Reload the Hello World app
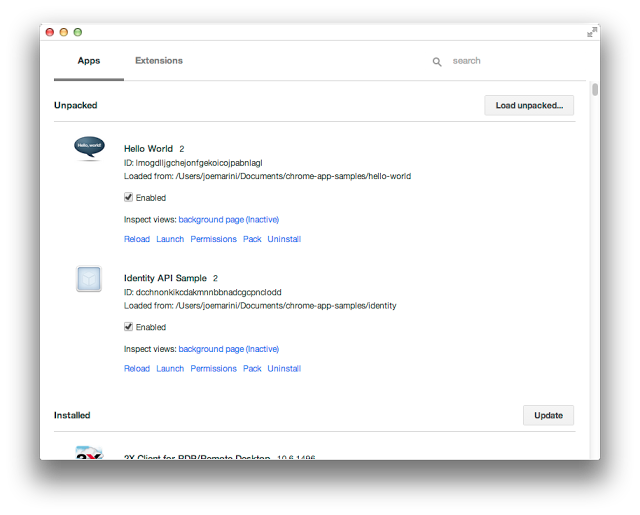 pyautogui.click(x=136, y=239)
